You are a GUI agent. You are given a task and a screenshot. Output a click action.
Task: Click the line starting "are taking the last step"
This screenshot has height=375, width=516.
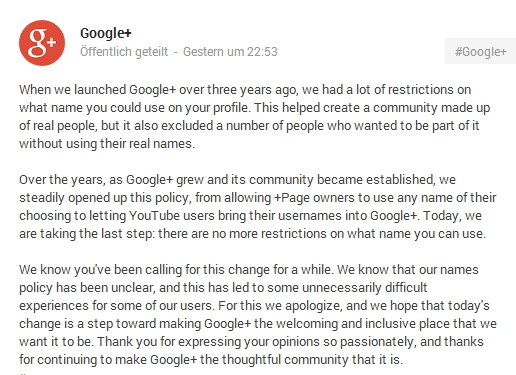coord(252,234)
